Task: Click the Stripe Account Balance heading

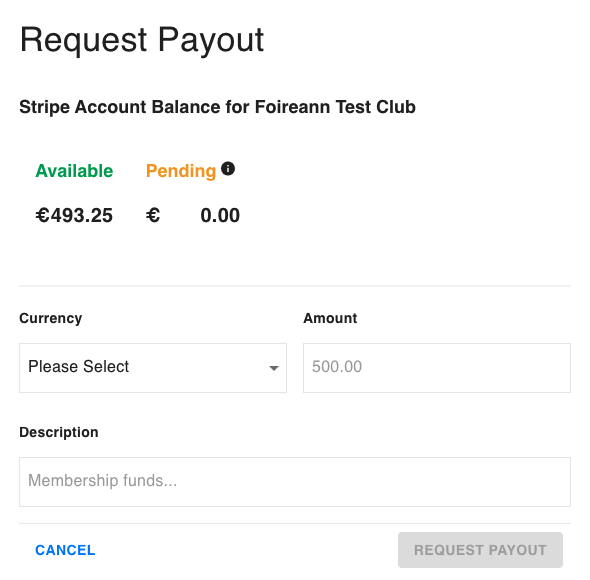Action: pos(217,107)
